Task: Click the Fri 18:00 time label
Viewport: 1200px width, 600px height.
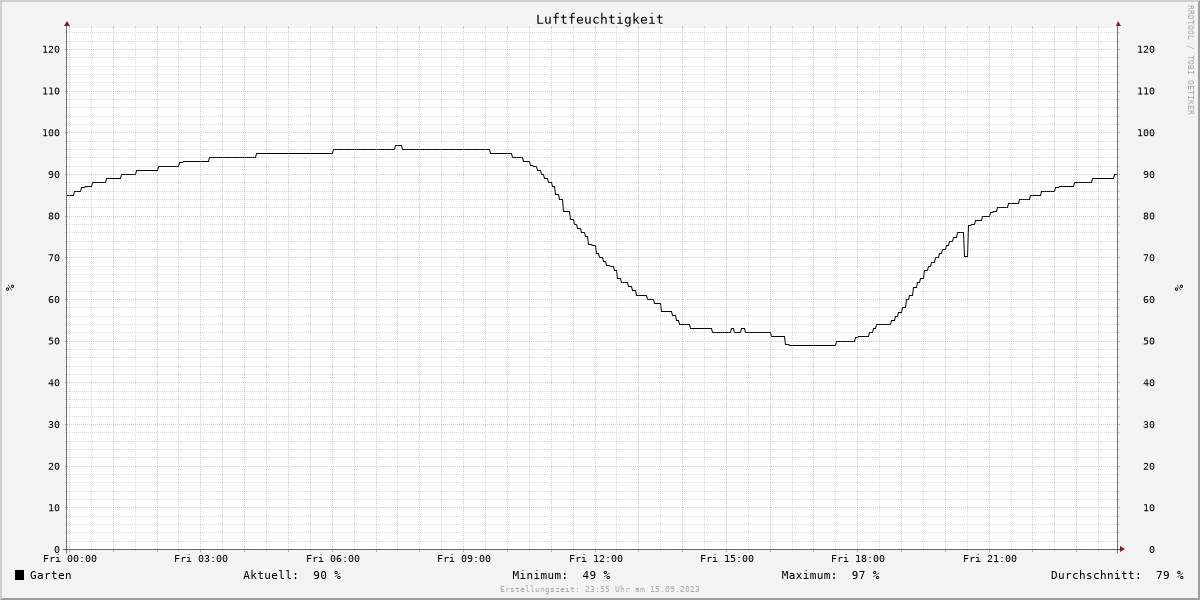Action: pos(858,559)
